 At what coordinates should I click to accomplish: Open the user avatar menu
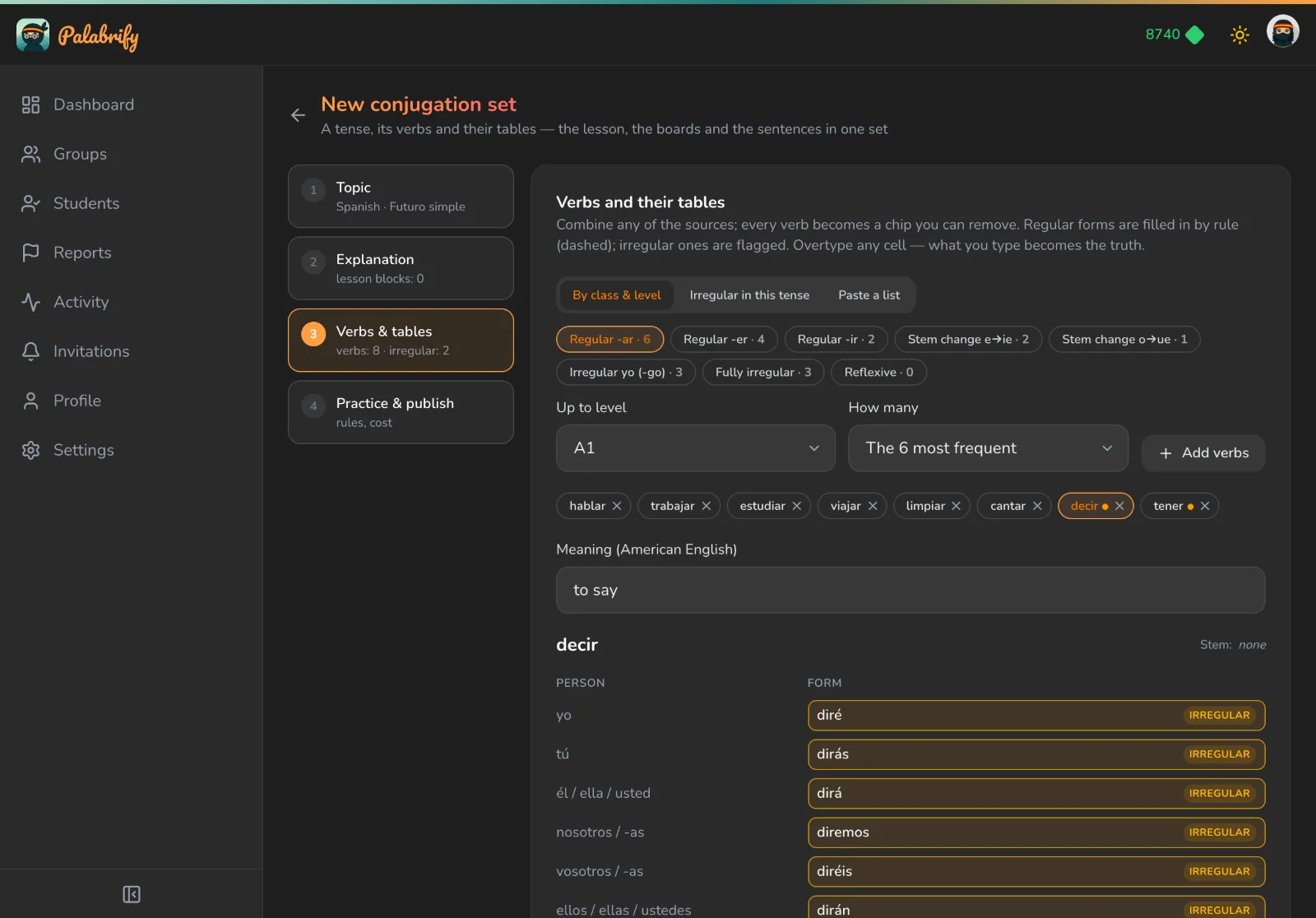(x=1282, y=33)
